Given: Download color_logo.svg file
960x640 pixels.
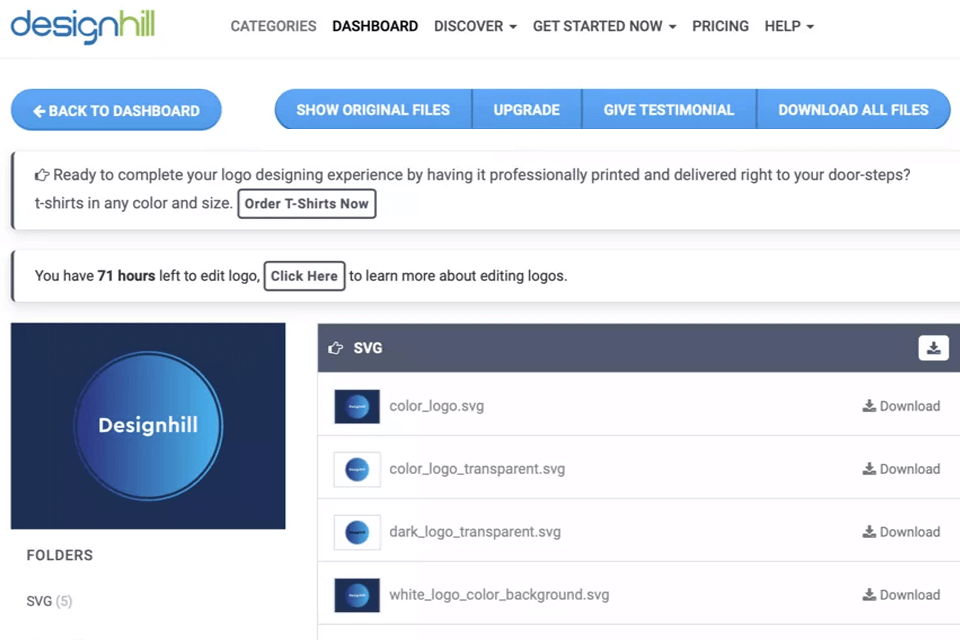Looking at the screenshot, I should click(x=901, y=406).
